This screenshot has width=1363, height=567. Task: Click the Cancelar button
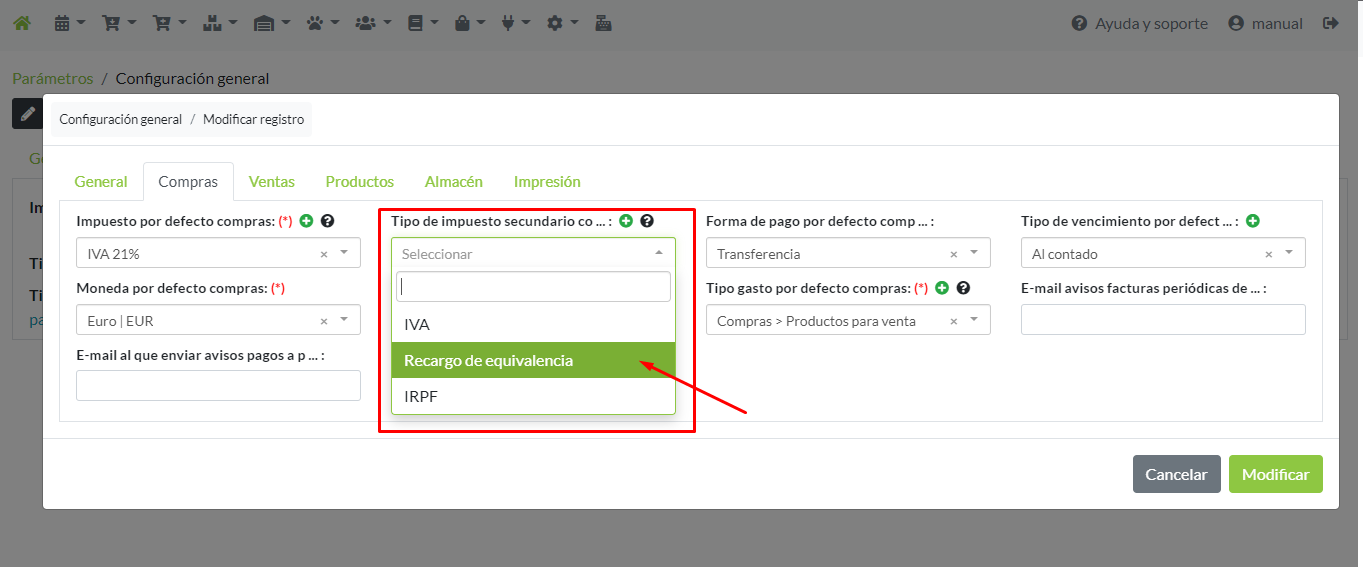(x=1176, y=475)
